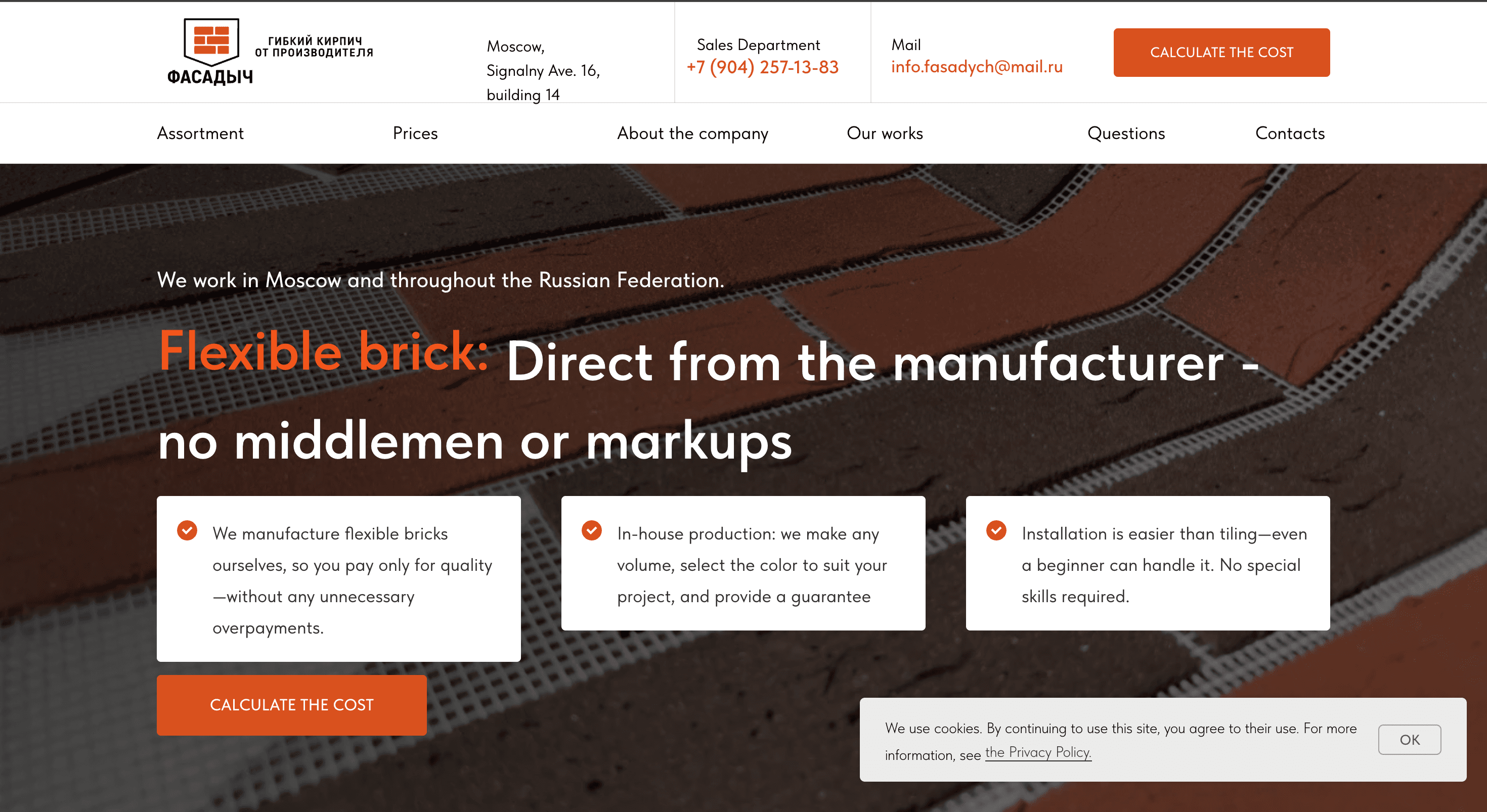Image resolution: width=1487 pixels, height=812 pixels.
Task: Click the header Calculate the Cost button
Action: [1221, 53]
